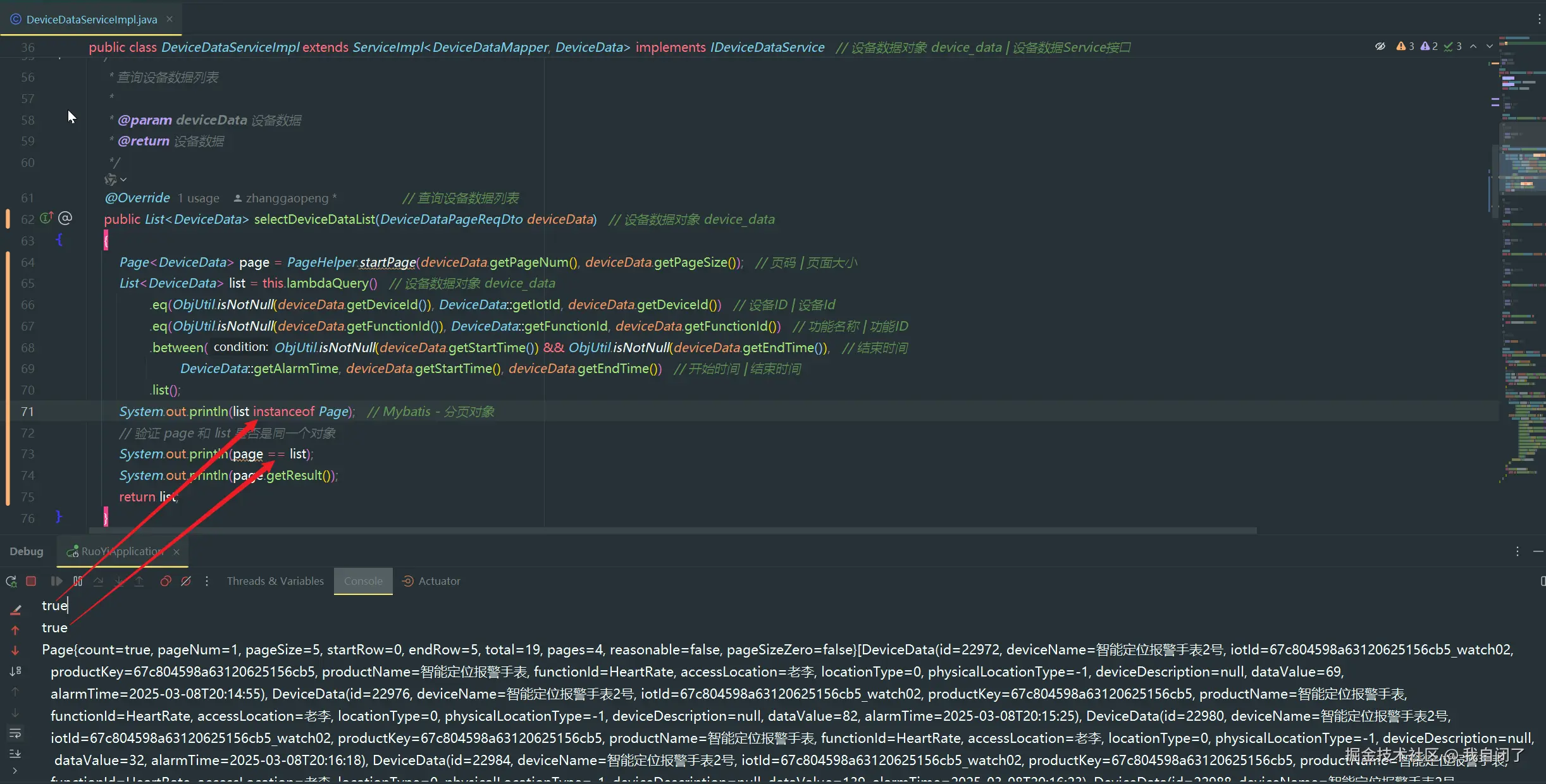Viewport: 1546px width, 784px height.
Task: Switch to the Threads & Variables tab
Action: click(x=275, y=581)
